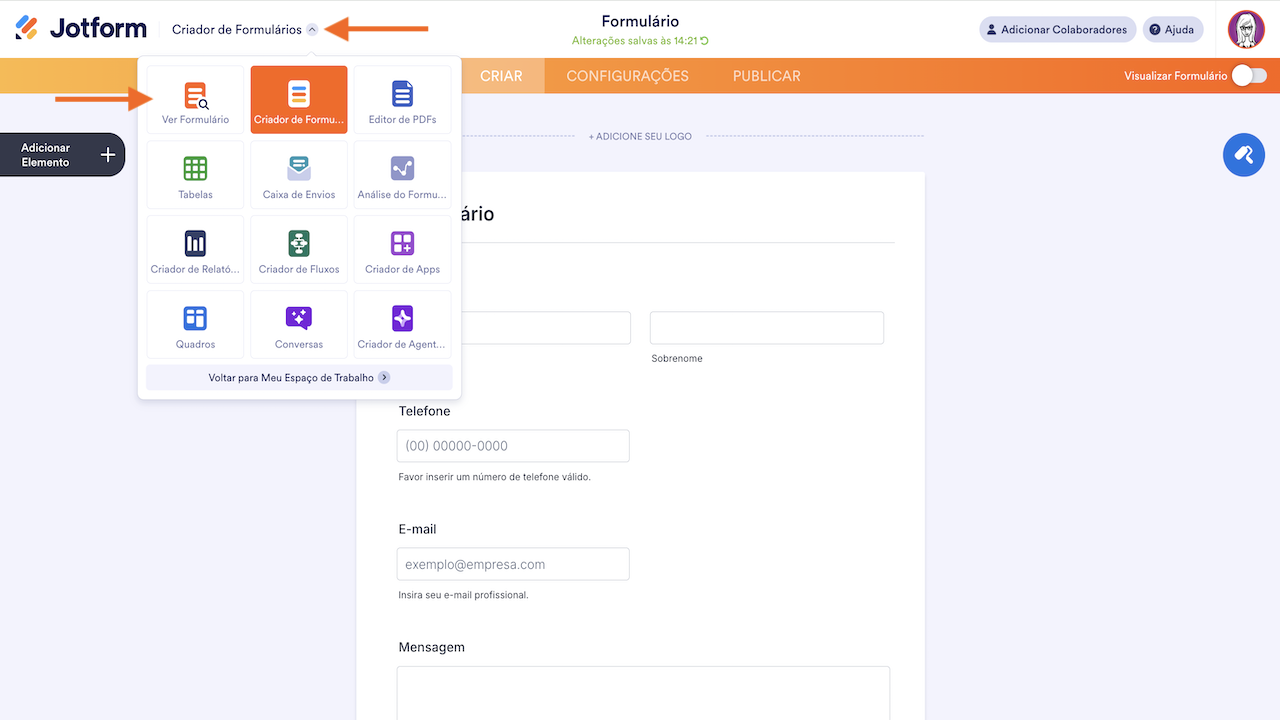Click the Telefone input field
Viewport: 1280px width, 720px height.
pyautogui.click(x=513, y=446)
